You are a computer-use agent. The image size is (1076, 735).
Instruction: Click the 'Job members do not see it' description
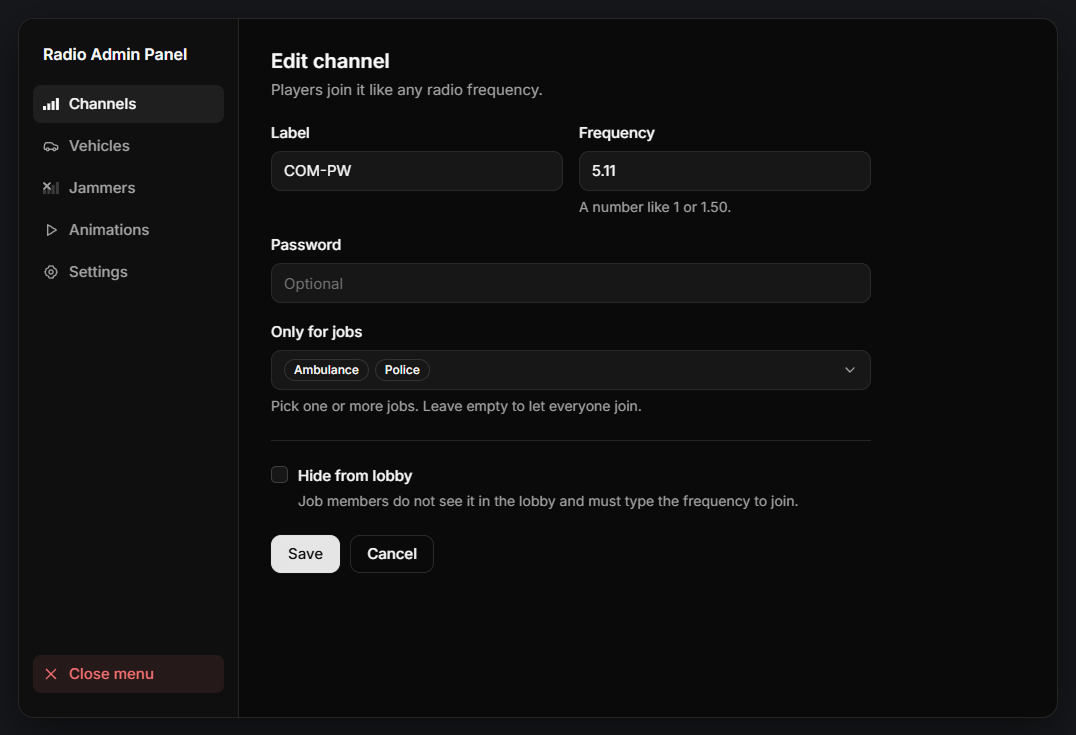tap(548, 501)
